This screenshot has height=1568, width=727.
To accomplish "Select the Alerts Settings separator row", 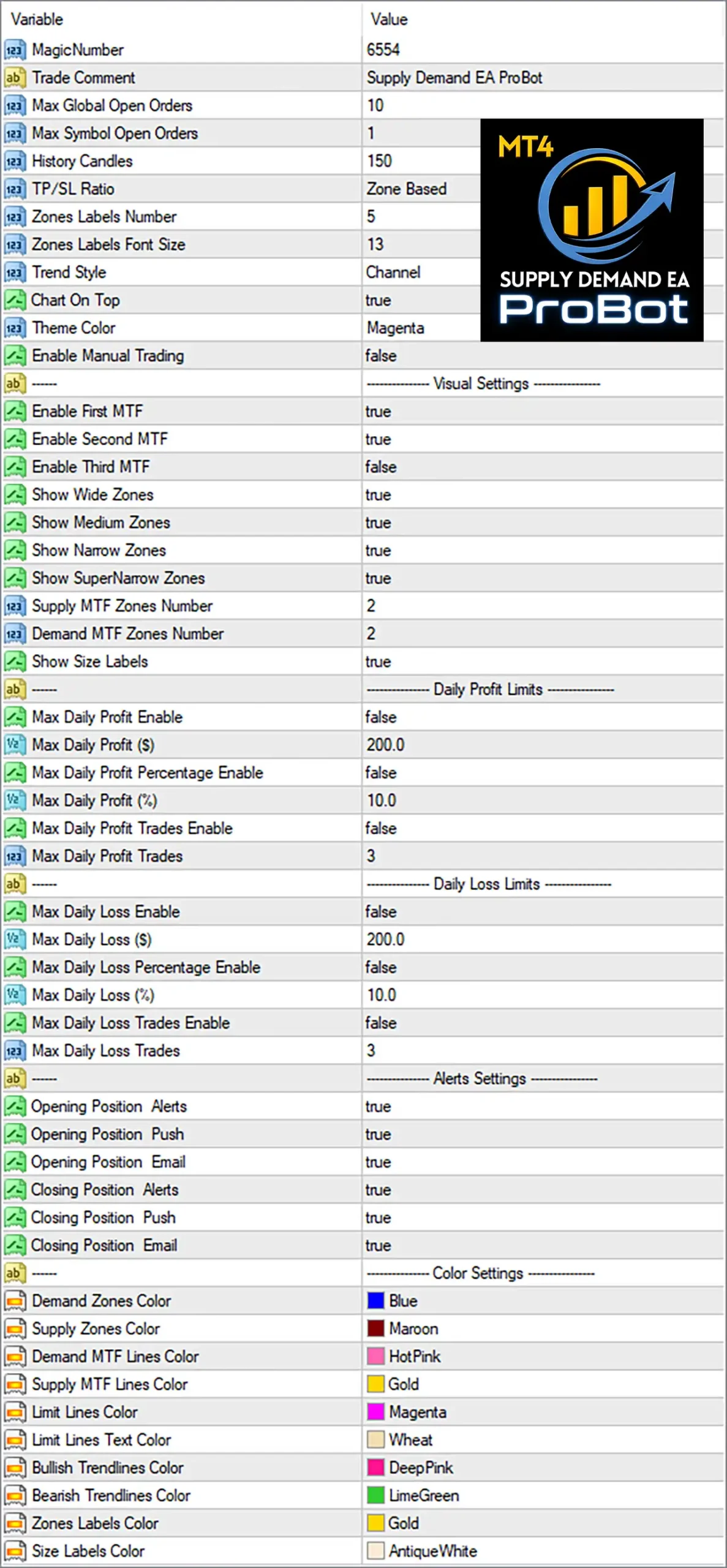I will tap(363, 1079).
